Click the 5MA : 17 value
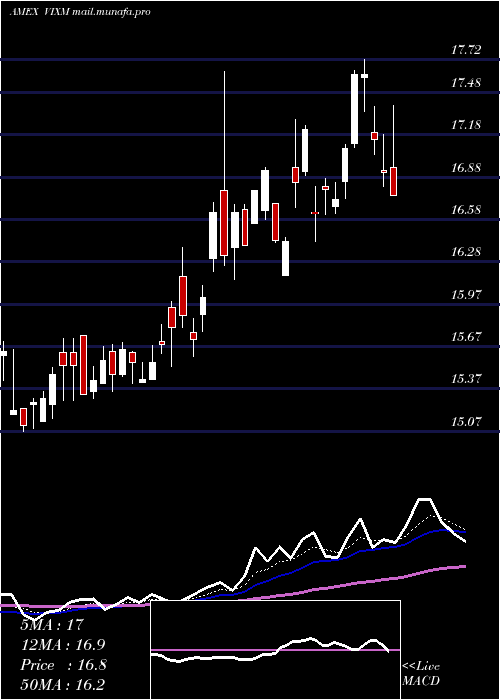 point(52,625)
